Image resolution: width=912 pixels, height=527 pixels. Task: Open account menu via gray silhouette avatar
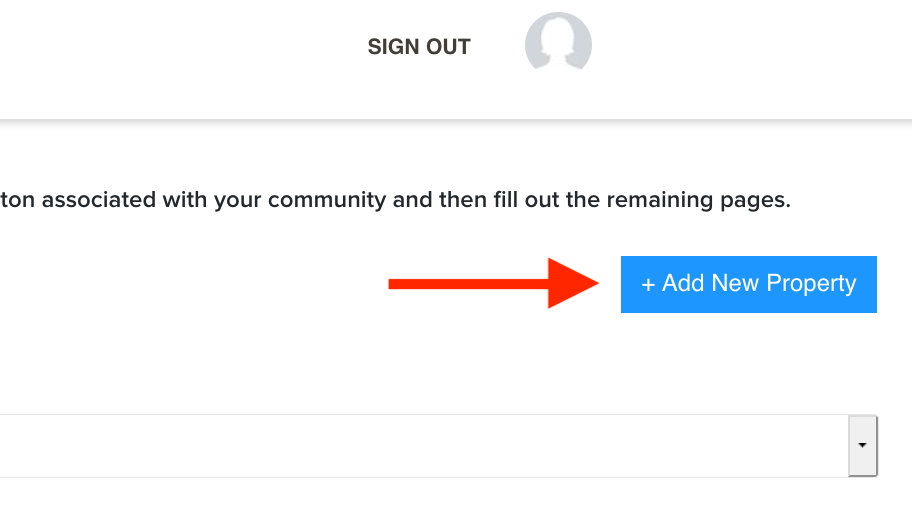[x=558, y=42]
